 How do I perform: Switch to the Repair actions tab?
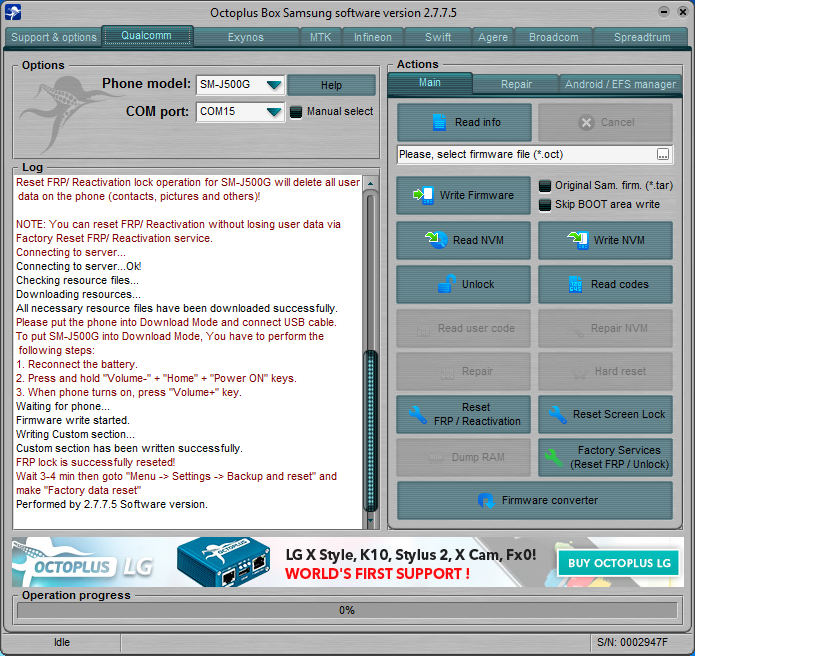pyautogui.click(x=516, y=84)
